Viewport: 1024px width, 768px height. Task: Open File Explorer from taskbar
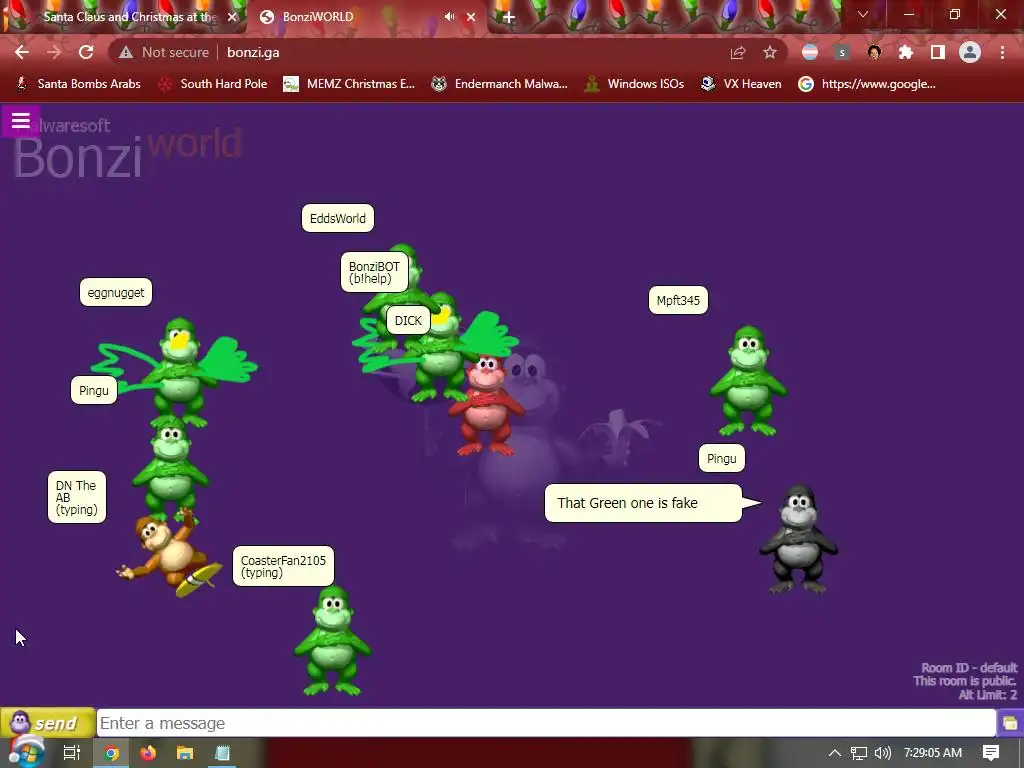(x=185, y=753)
